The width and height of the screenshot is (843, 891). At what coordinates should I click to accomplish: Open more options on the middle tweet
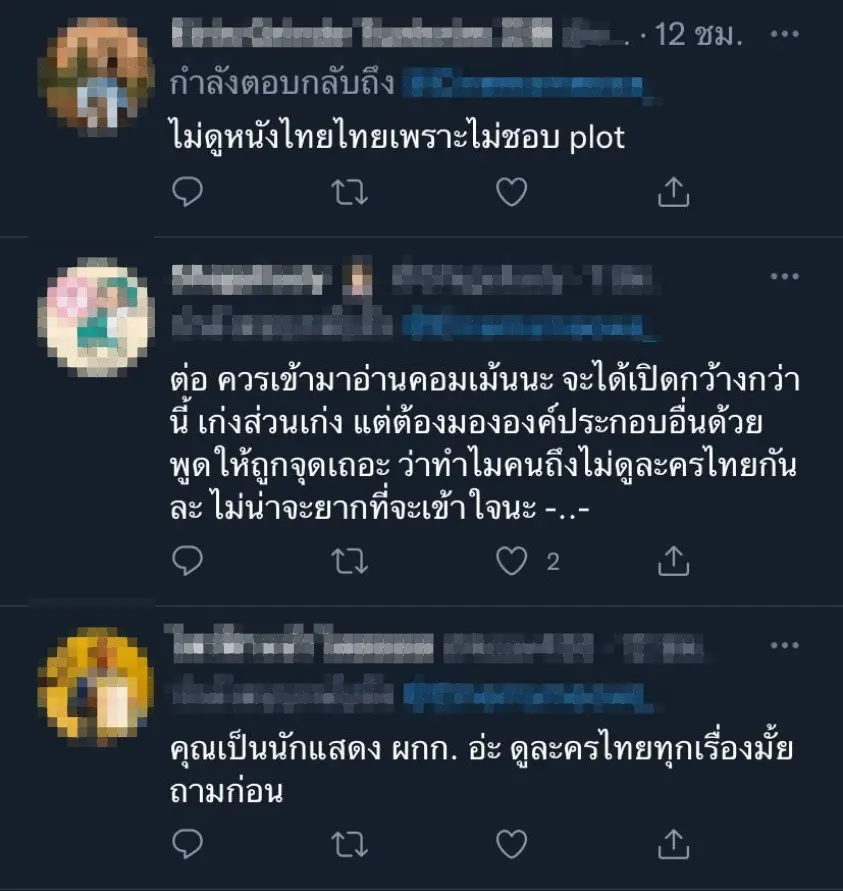point(784,277)
